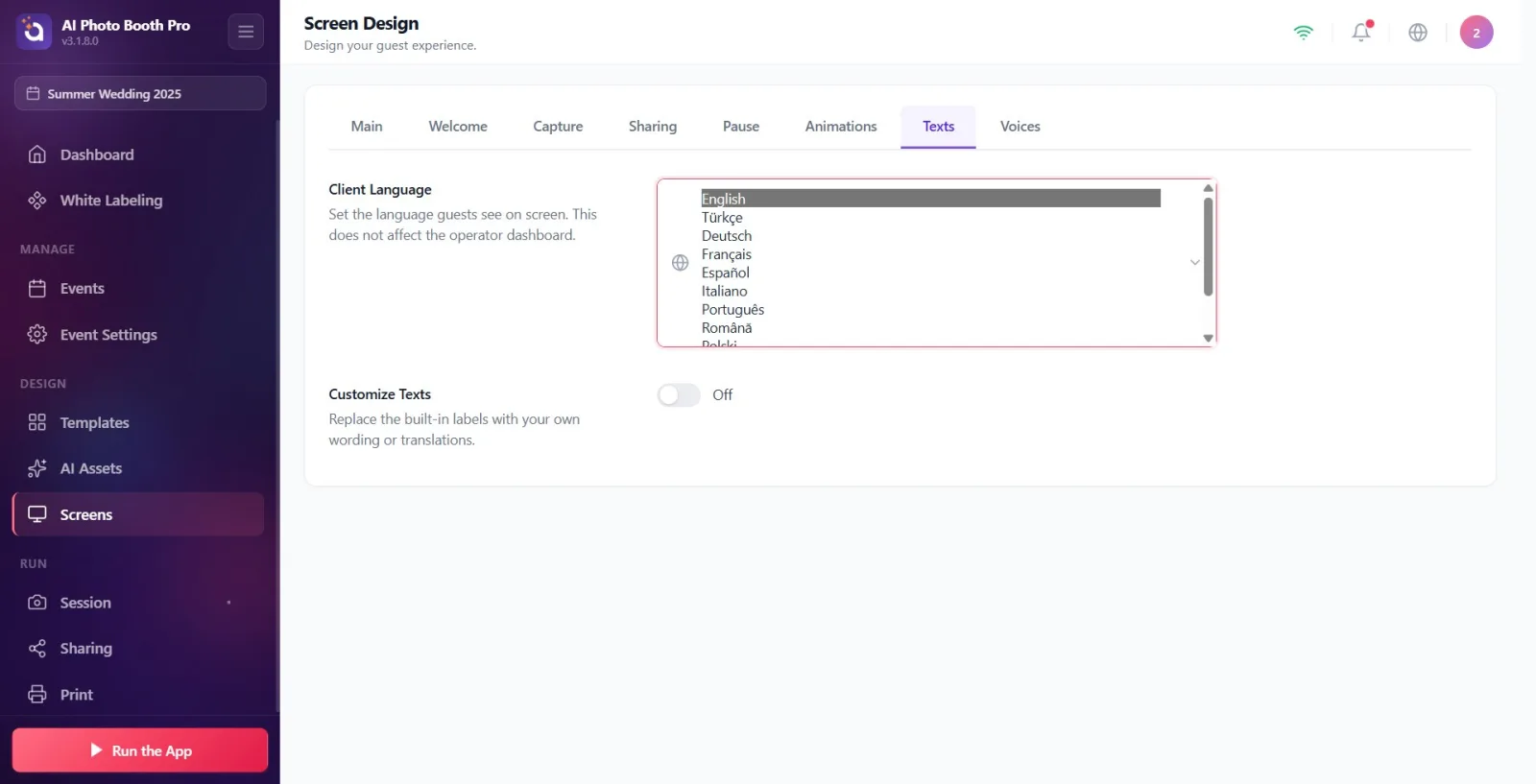Open White Labeling page

[139, 201]
